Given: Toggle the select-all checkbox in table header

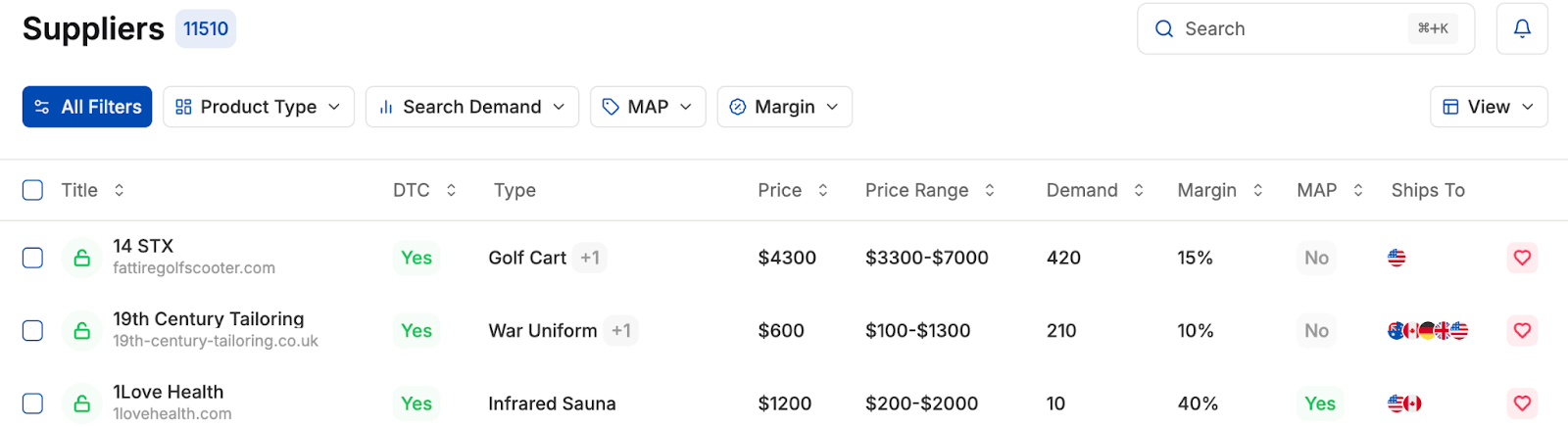Looking at the screenshot, I should pos(32,190).
